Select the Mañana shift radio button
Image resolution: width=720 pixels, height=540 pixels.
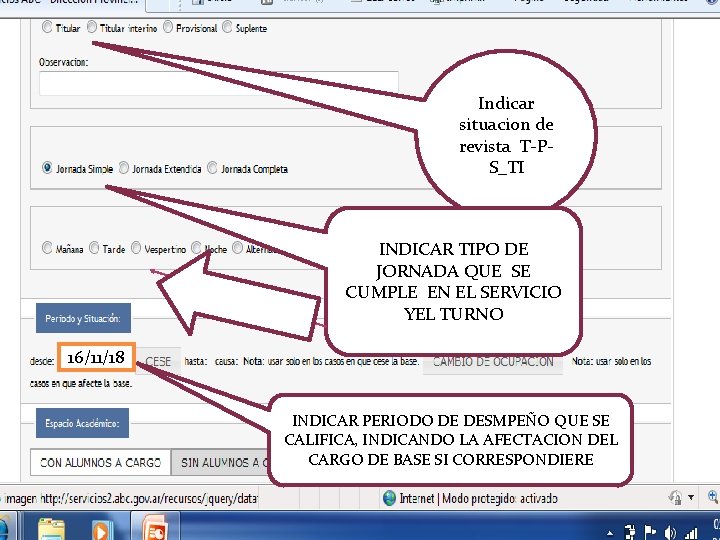47,248
